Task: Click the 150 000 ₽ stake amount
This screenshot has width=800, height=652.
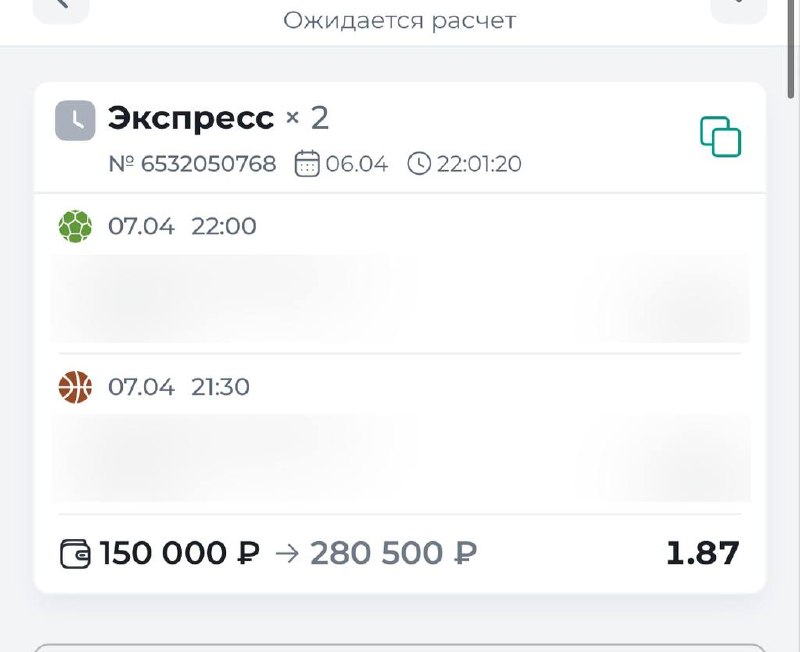Action: coord(180,553)
